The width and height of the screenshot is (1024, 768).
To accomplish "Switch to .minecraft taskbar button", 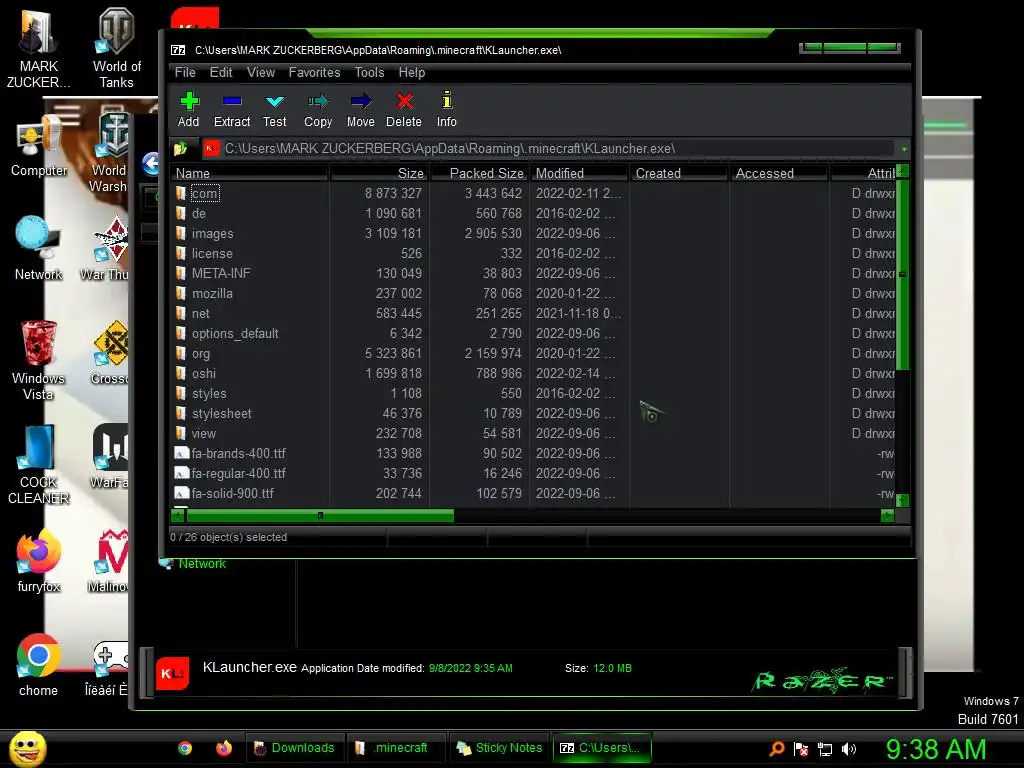I will pos(395,748).
